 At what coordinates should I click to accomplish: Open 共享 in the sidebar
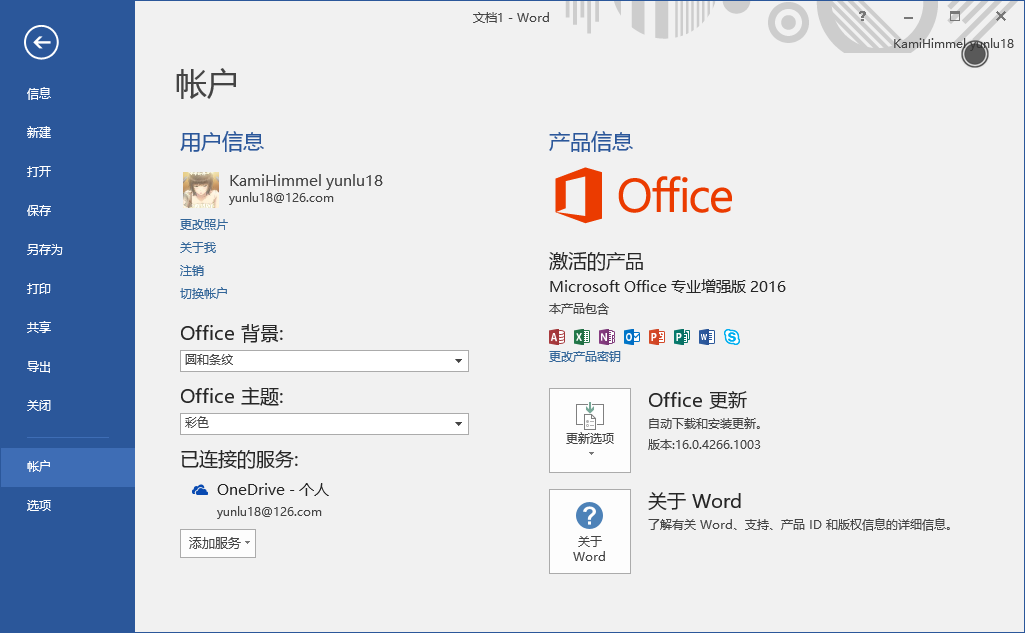39,328
